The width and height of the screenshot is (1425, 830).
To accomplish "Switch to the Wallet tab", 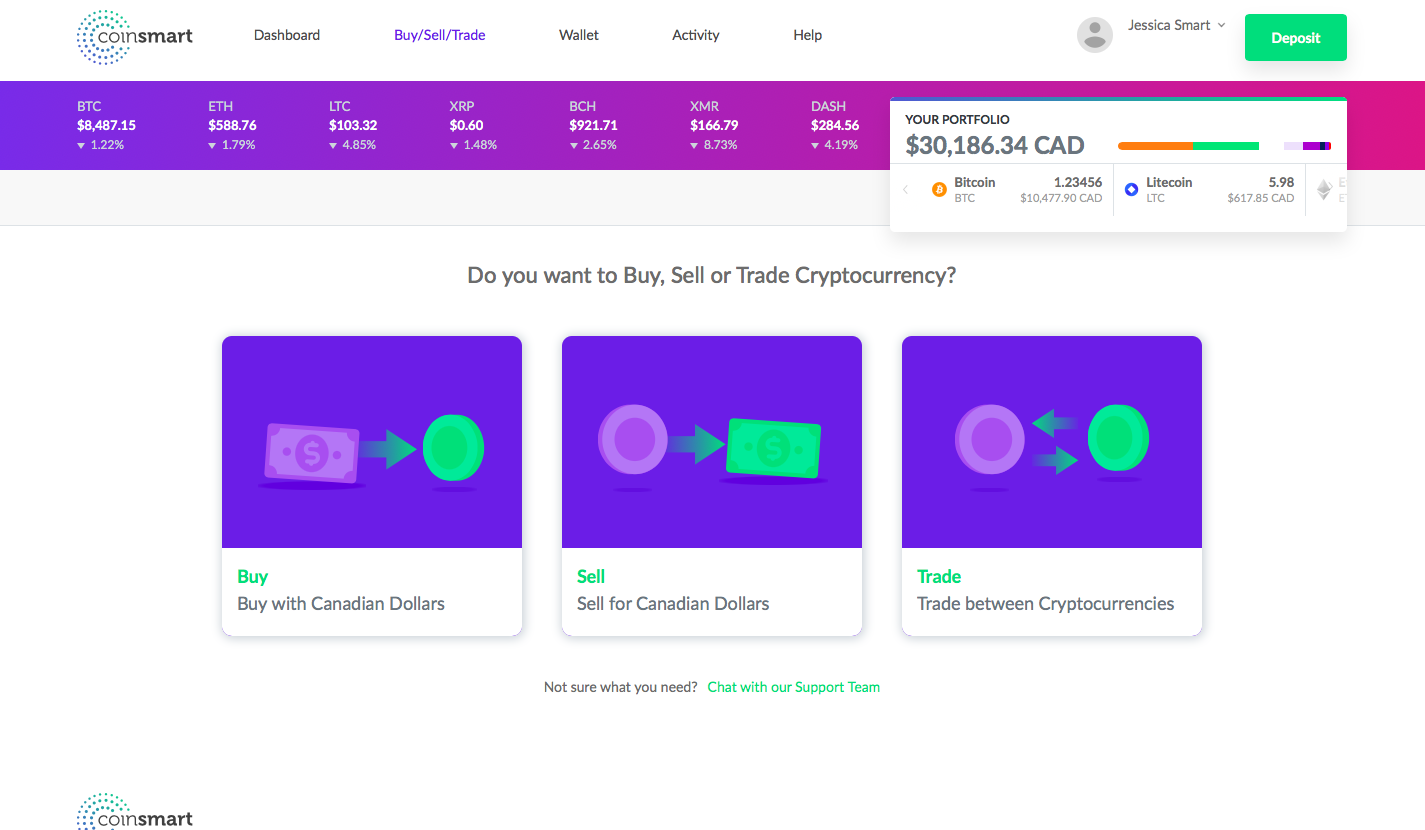I will (x=578, y=34).
